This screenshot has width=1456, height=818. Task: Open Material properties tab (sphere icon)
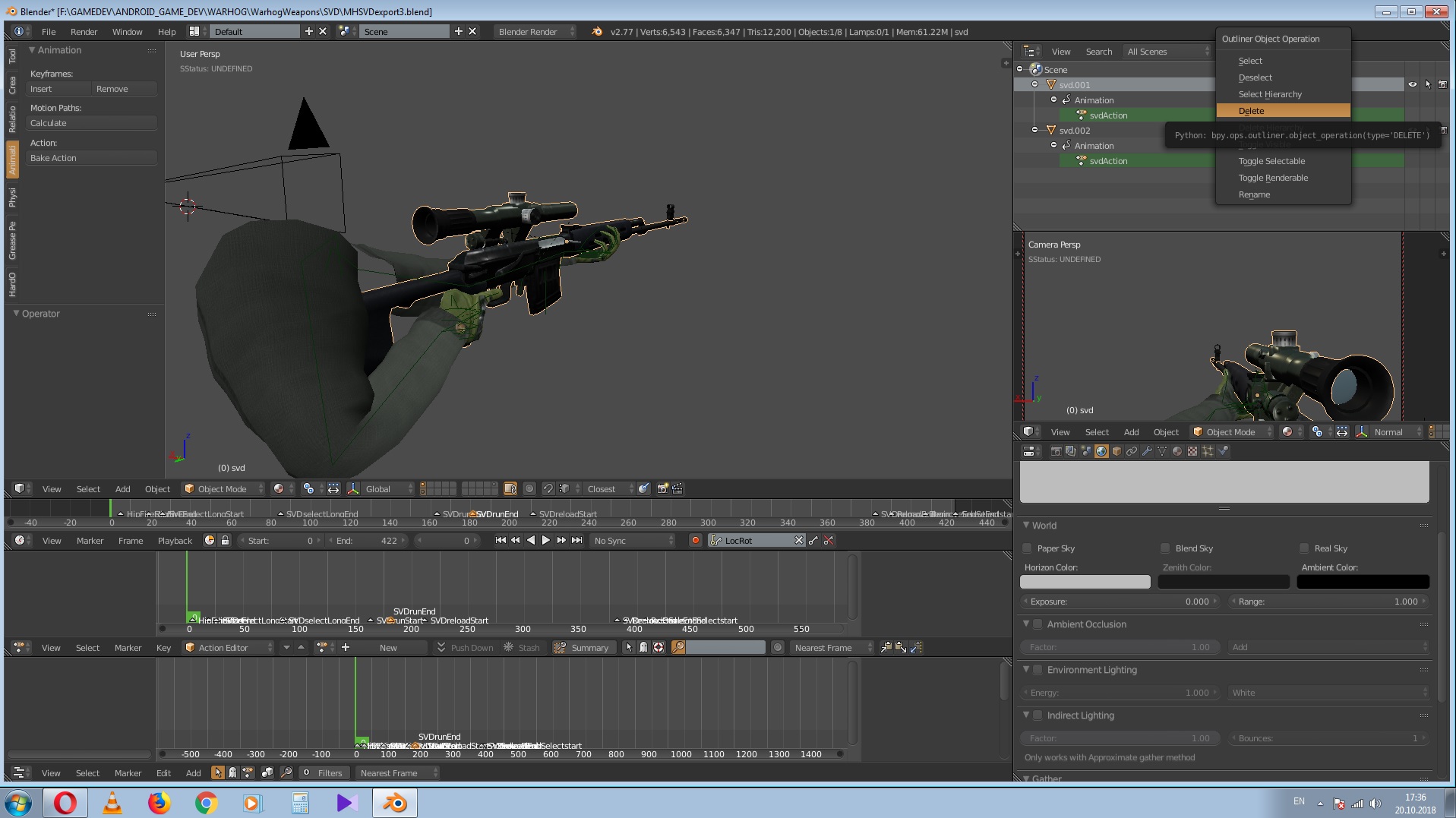[x=1177, y=451]
